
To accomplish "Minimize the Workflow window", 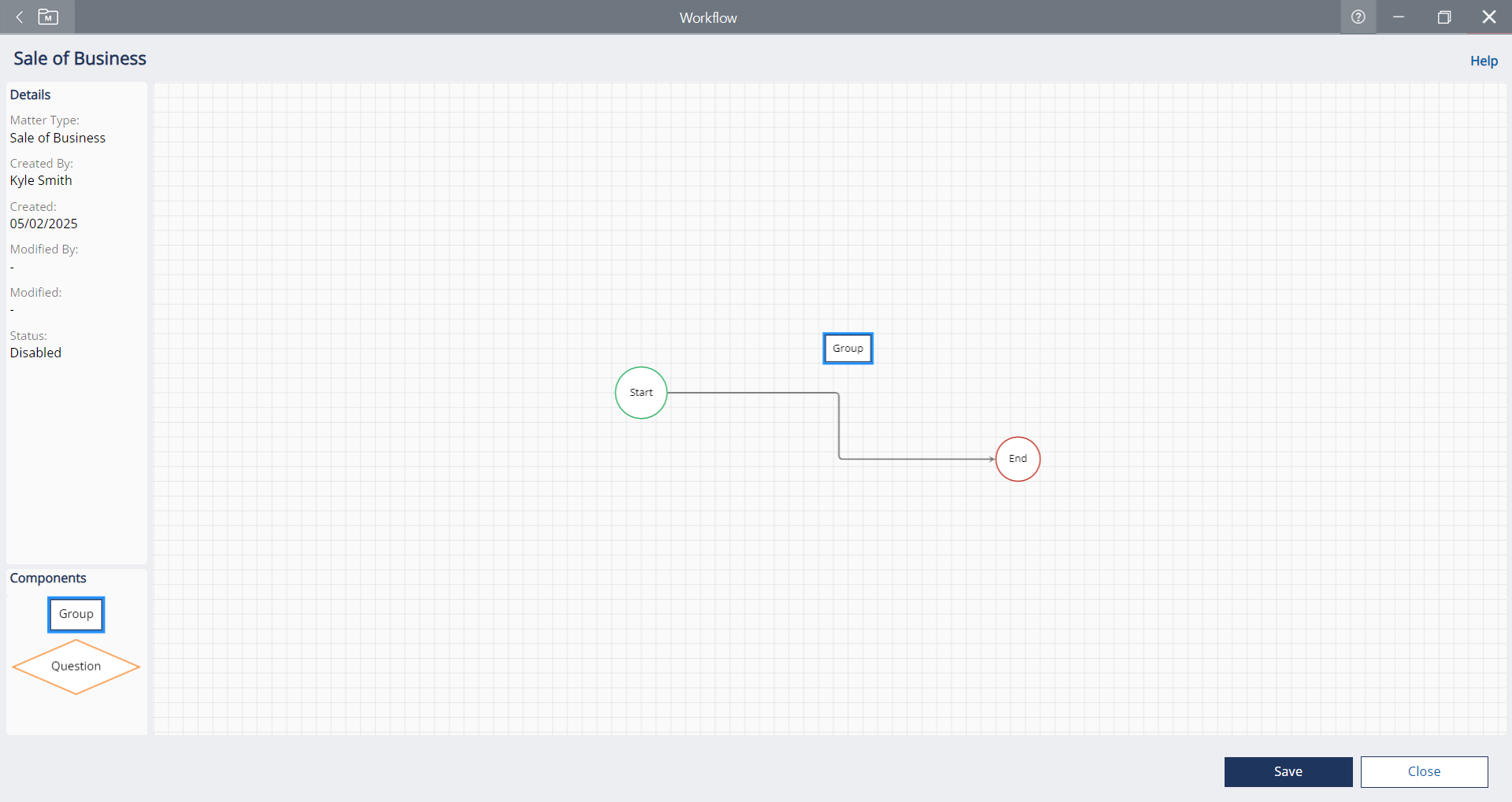I will point(1399,17).
